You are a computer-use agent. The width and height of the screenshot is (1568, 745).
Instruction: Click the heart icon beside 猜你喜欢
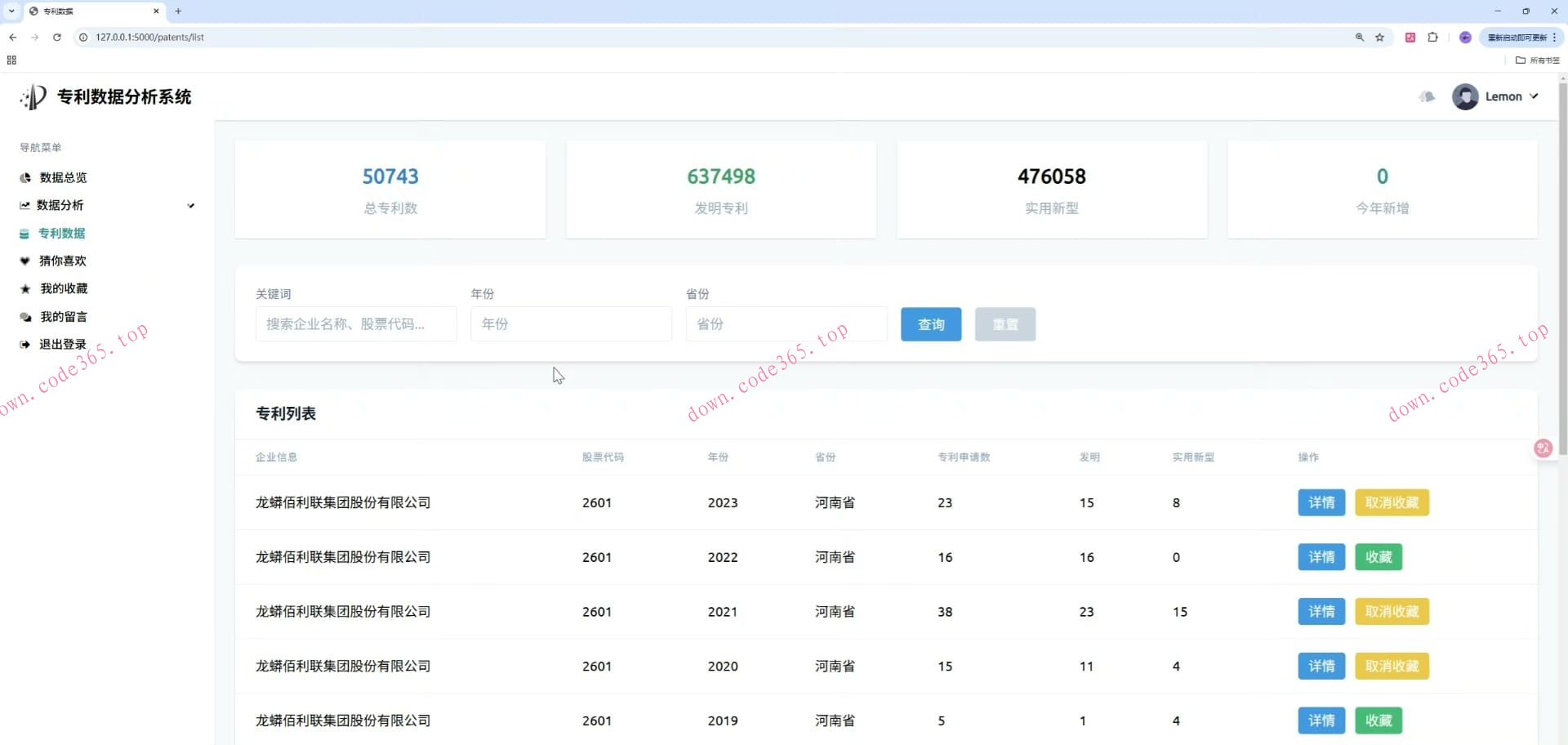point(25,261)
